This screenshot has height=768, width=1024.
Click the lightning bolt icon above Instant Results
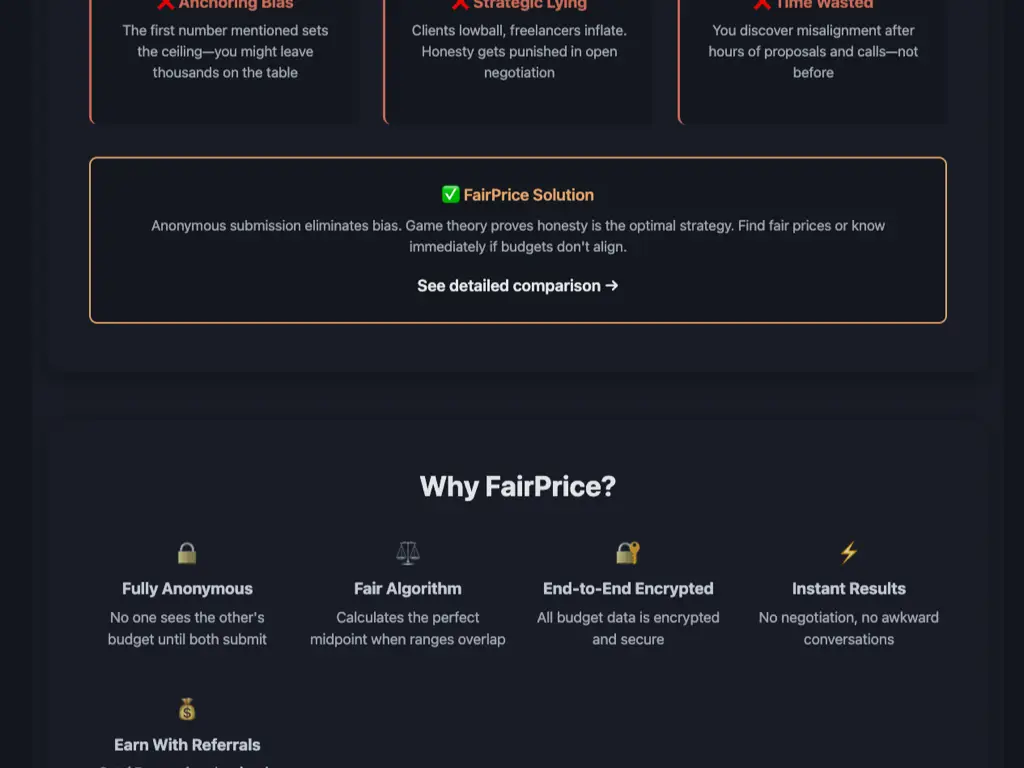click(848, 553)
